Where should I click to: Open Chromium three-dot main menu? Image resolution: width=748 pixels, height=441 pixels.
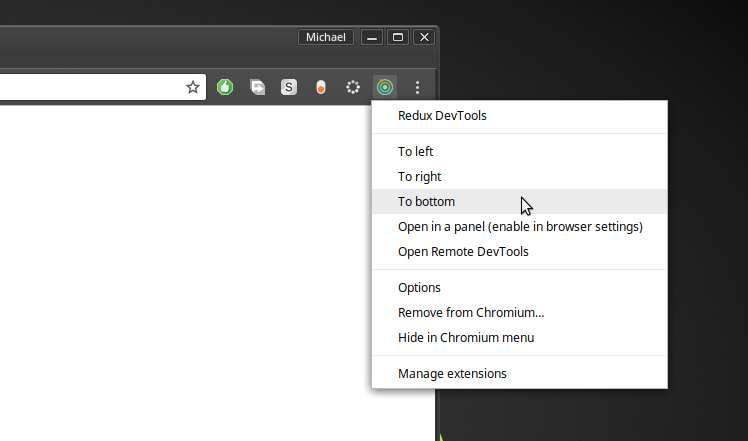(417, 87)
